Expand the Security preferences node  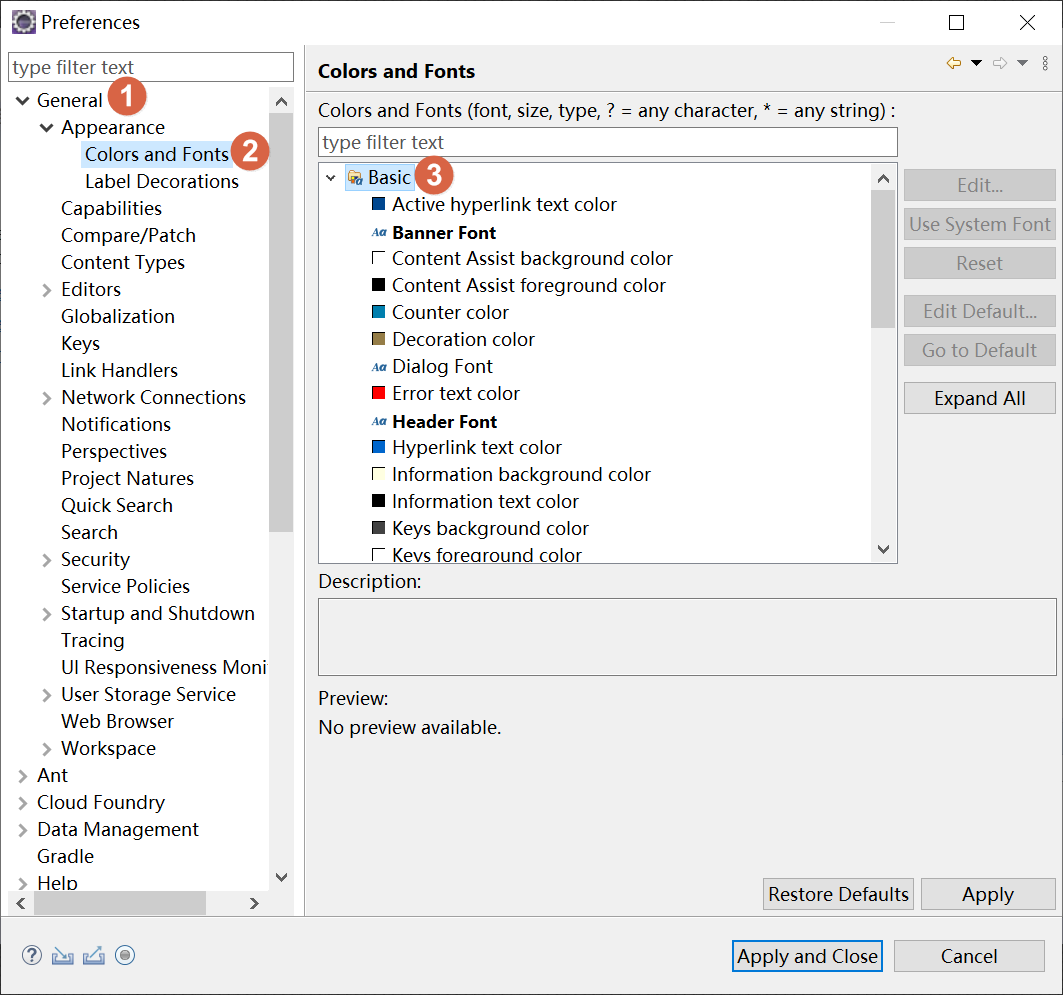point(47,560)
